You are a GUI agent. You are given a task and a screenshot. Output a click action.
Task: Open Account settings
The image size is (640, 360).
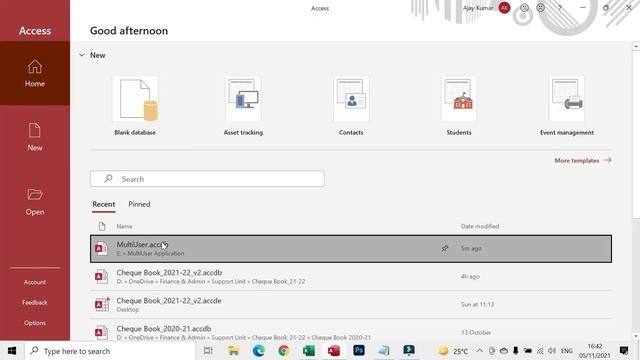pos(35,282)
